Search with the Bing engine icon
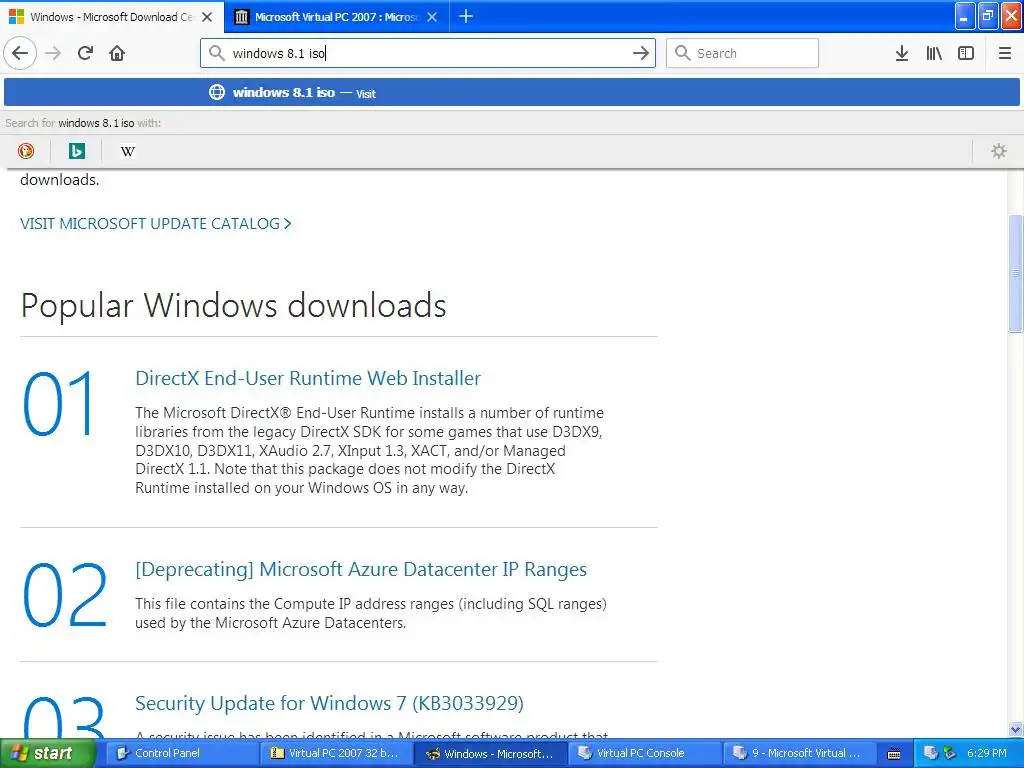 (76, 151)
